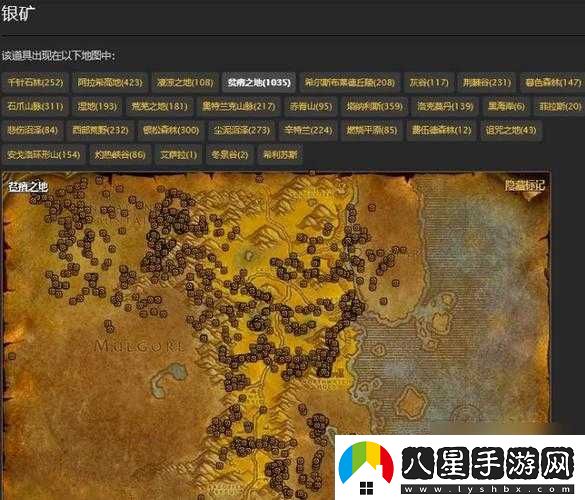Select the 石爪山脉(311) map tab
585x500 pixels.
[35, 107]
